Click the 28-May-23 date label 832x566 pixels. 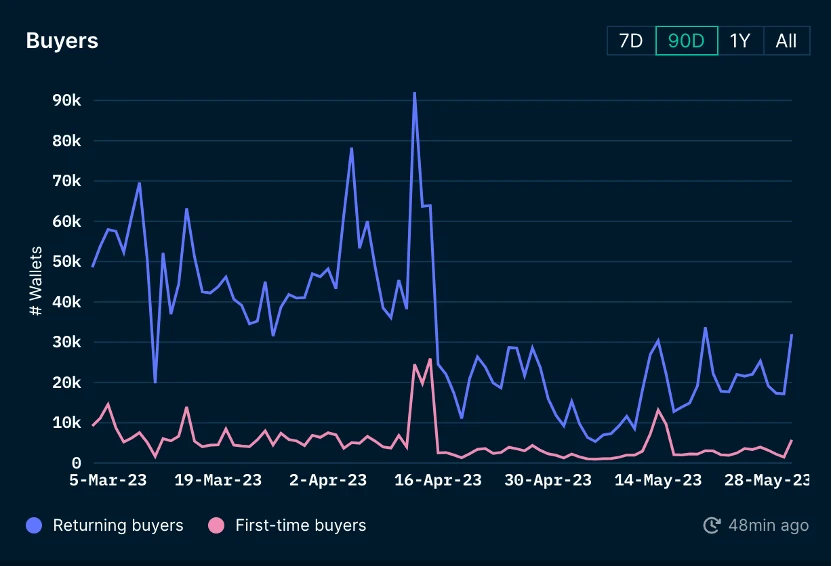tap(768, 481)
